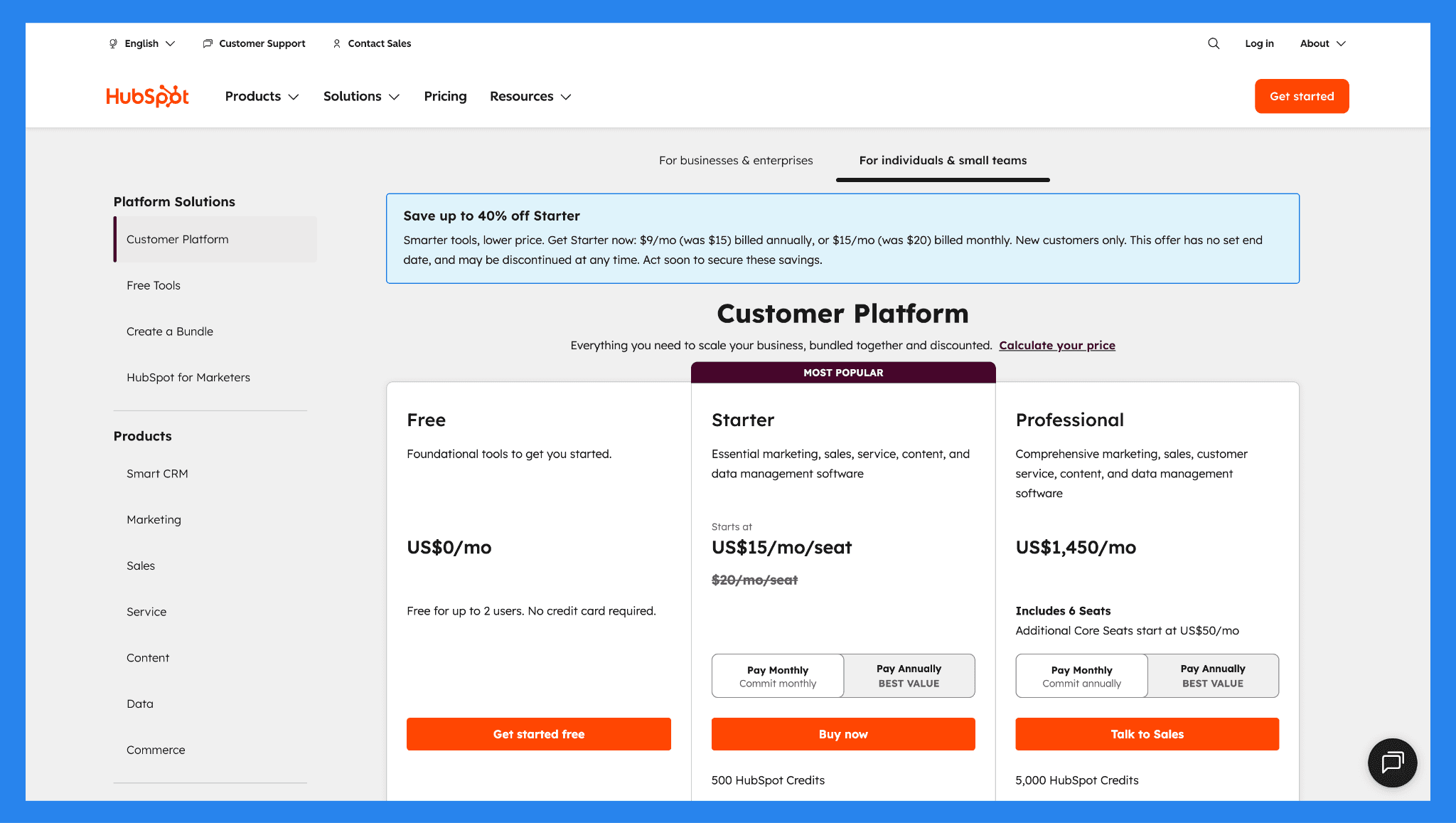Click the US$1,450/mo Professional price

click(x=1076, y=547)
